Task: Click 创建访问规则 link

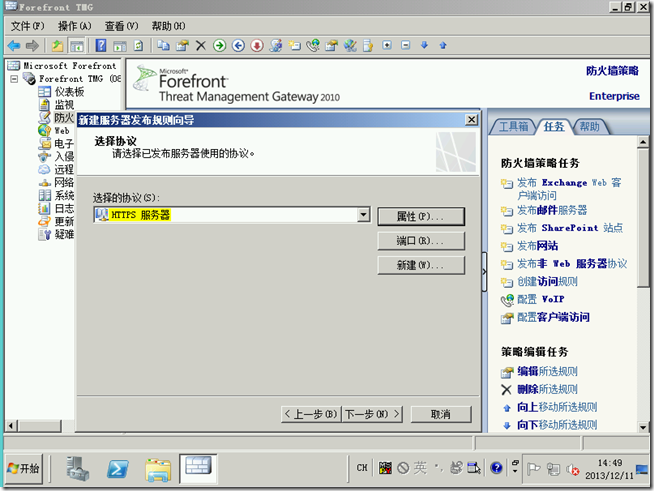Action: point(547,282)
